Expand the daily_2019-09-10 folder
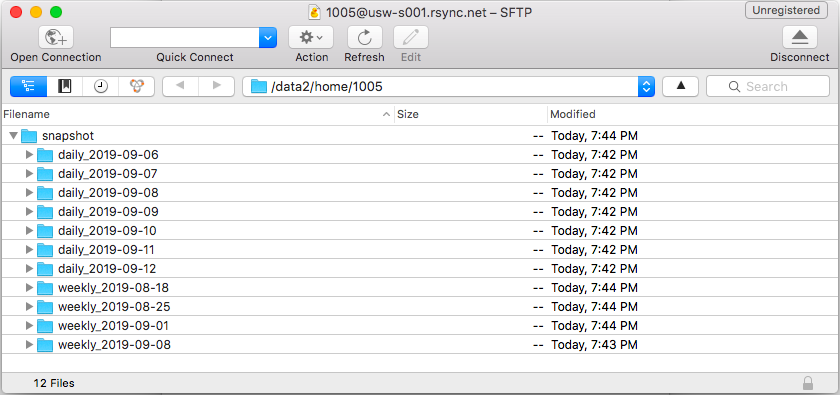This screenshot has width=840, height=395. [x=30, y=231]
